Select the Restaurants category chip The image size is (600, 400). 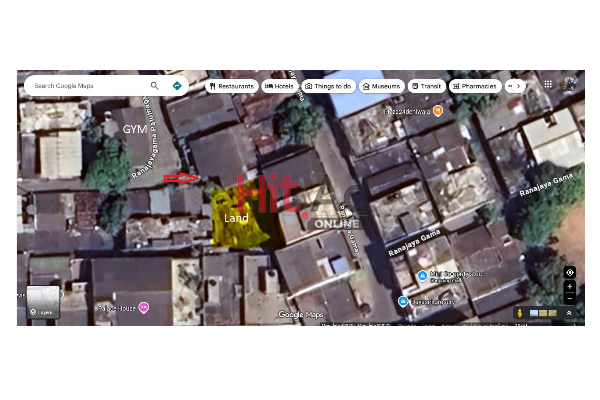(231, 86)
